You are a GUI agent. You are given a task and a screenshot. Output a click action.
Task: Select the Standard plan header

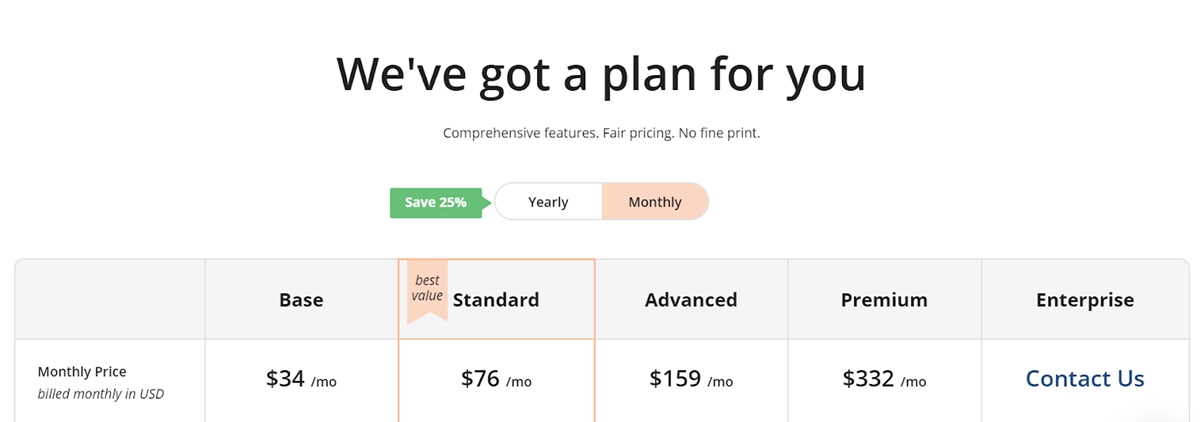496,300
